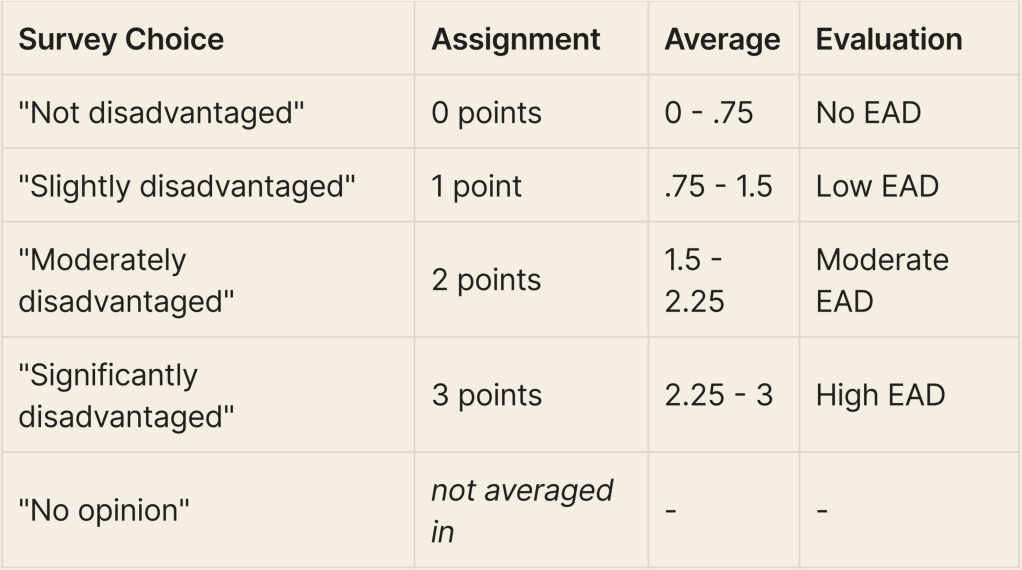Click the "Moderately disadvantaged" cell
This screenshot has height=570, width=1022.
126,280
